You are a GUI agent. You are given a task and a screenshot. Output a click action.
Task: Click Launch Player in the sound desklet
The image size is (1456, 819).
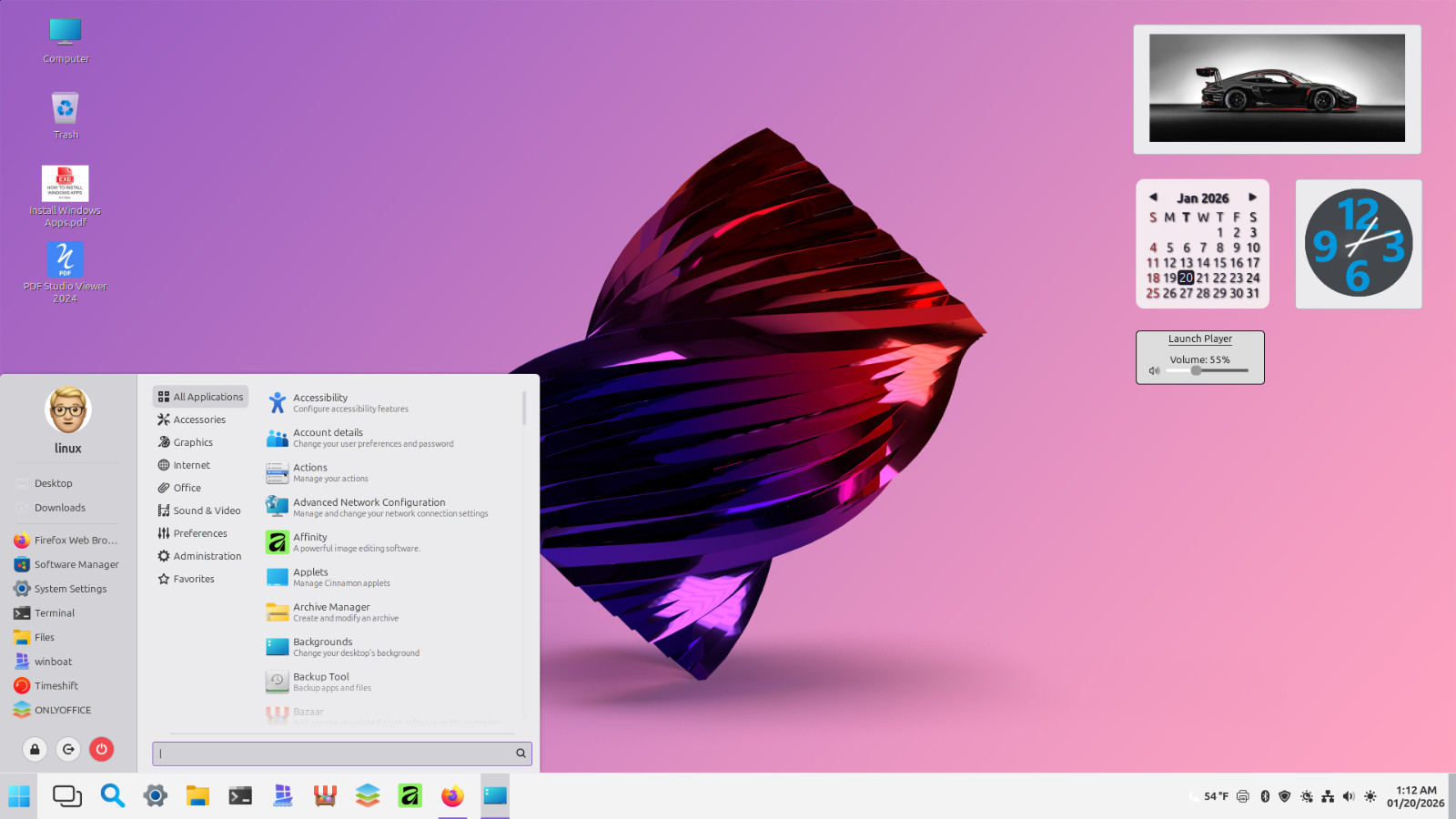point(1200,339)
